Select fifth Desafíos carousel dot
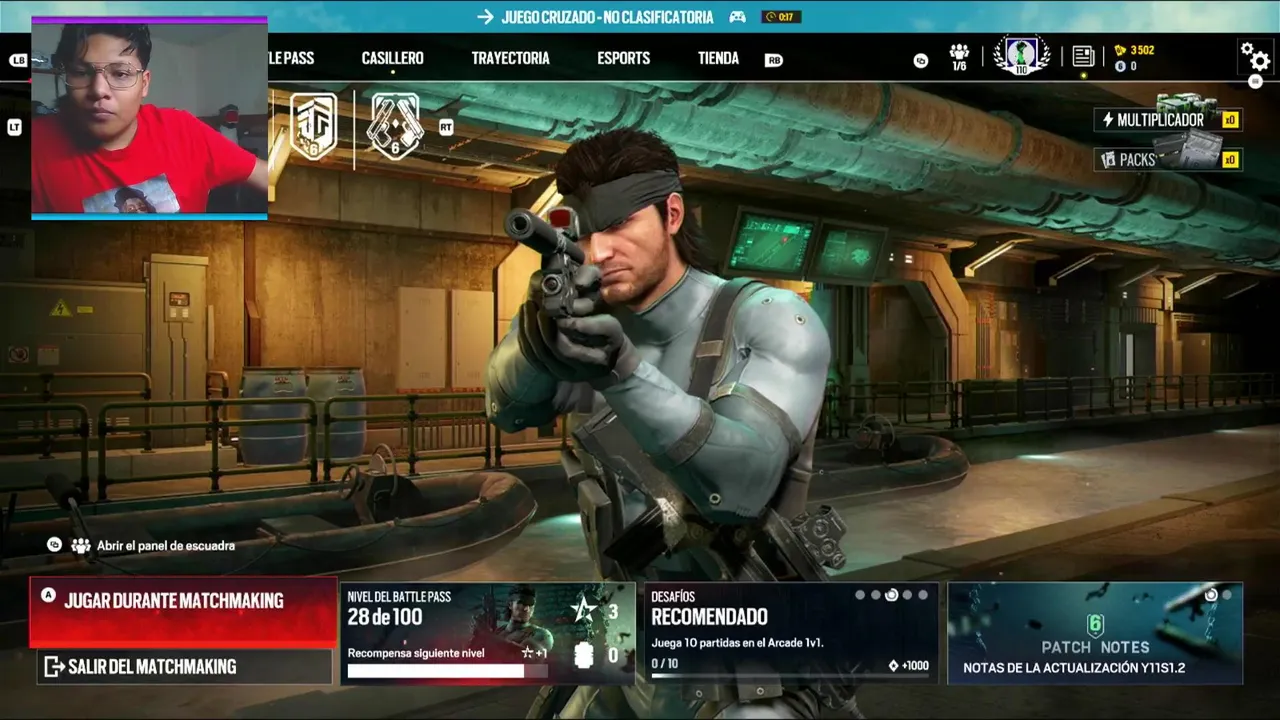Viewport: 1280px width, 720px height. [923, 595]
